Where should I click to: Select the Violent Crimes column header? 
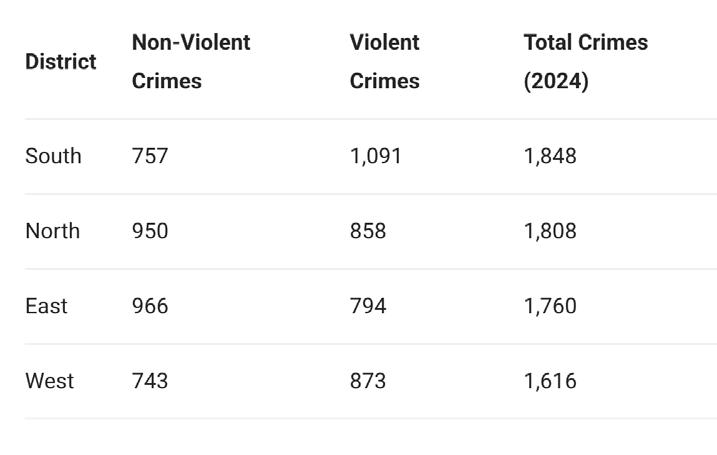click(x=385, y=62)
